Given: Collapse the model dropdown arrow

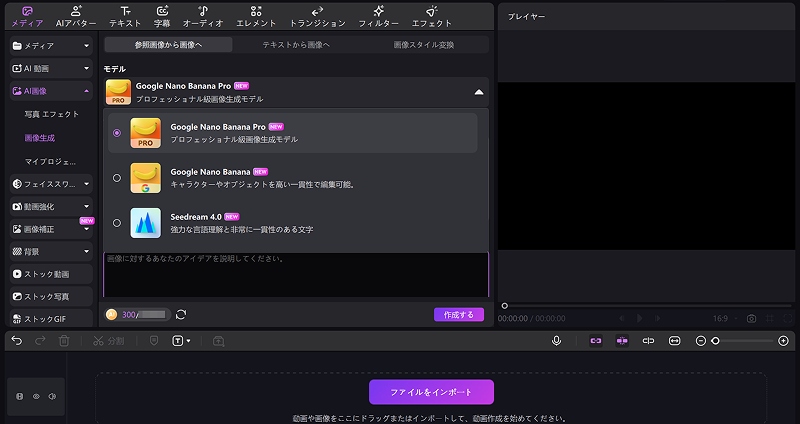Looking at the screenshot, I should [479, 92].
